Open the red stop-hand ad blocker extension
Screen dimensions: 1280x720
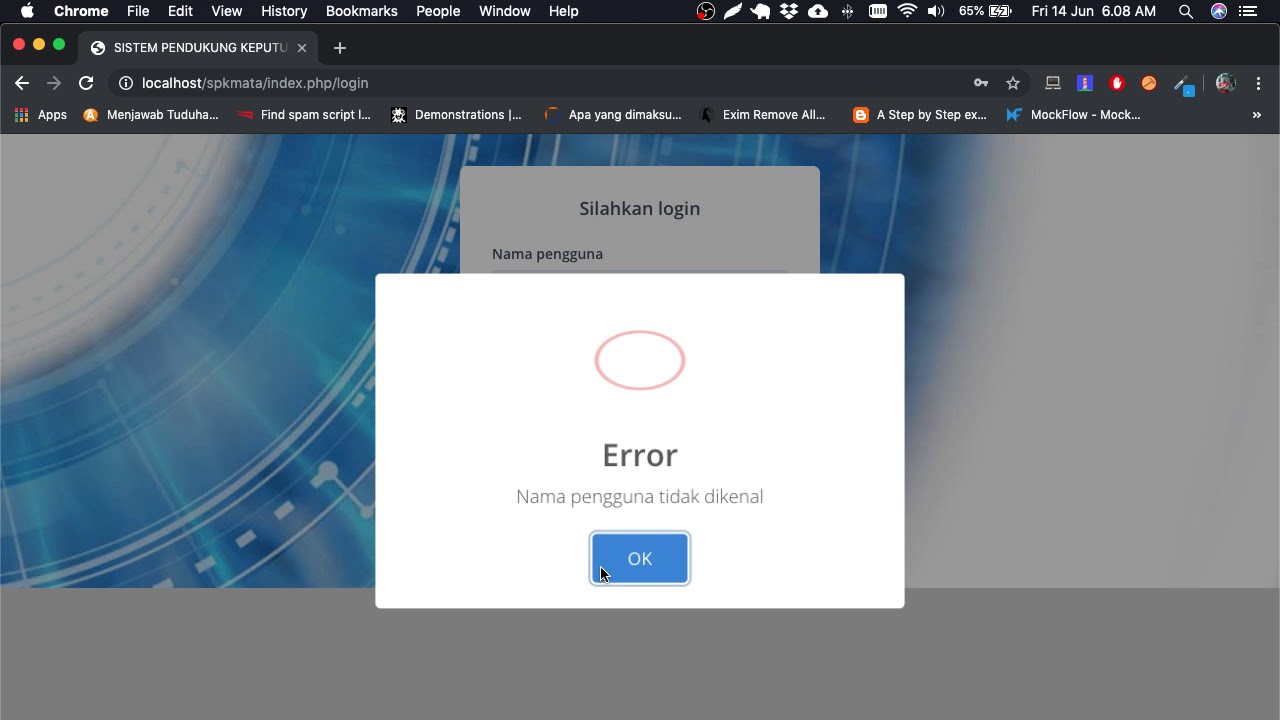click(x=1117, y=83)
